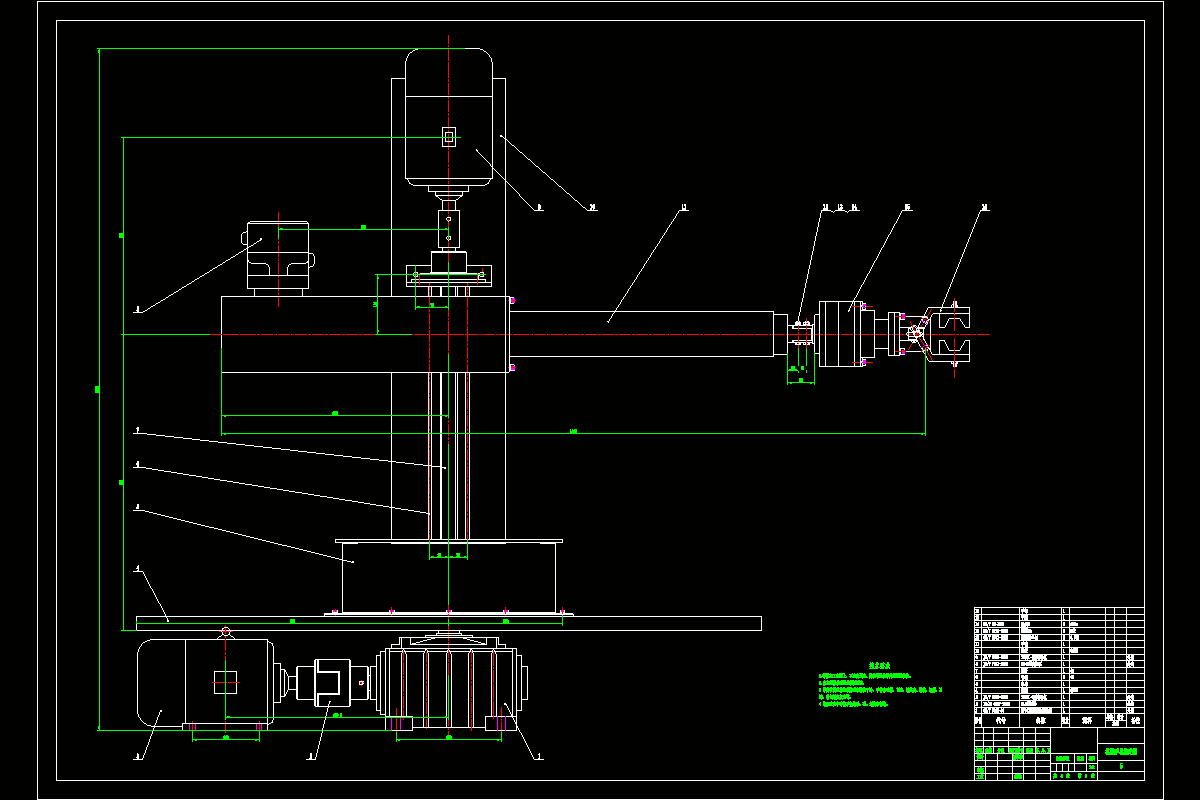Image resolution: width=1200 pixels, height=800 pixels.
Task: Select the pedestal box above the base plate
Action: 448,577
